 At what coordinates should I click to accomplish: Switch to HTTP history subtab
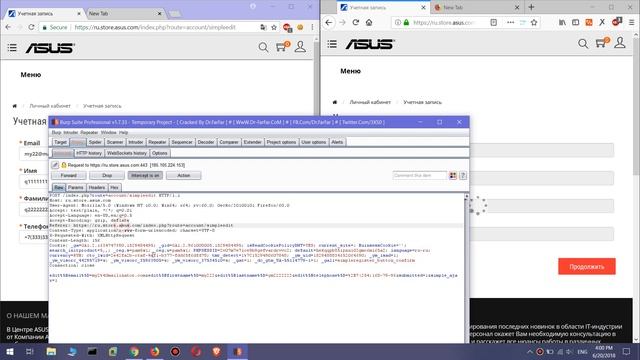(89, 153)
